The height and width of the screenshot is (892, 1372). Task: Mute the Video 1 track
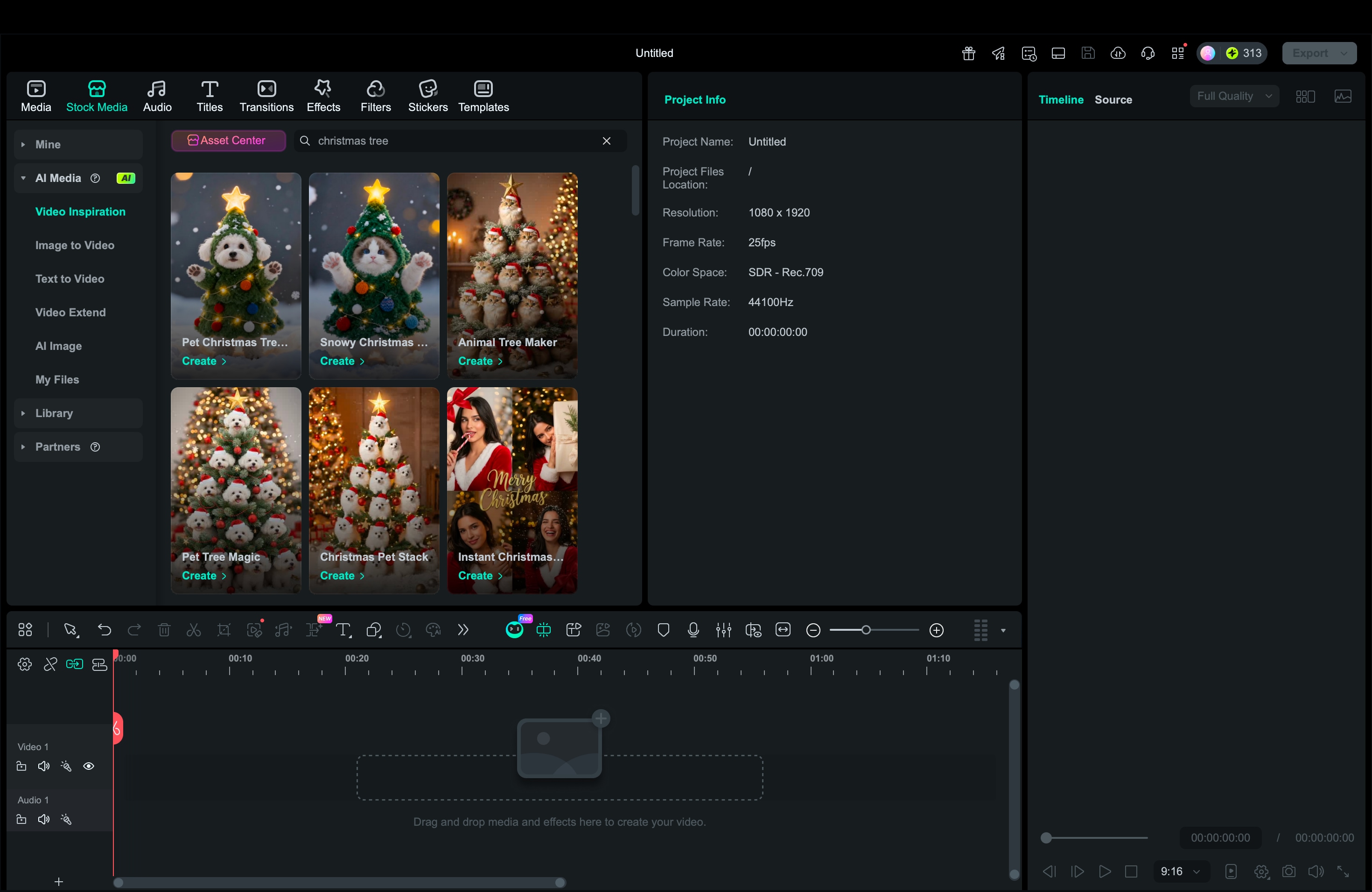point(43,767)
